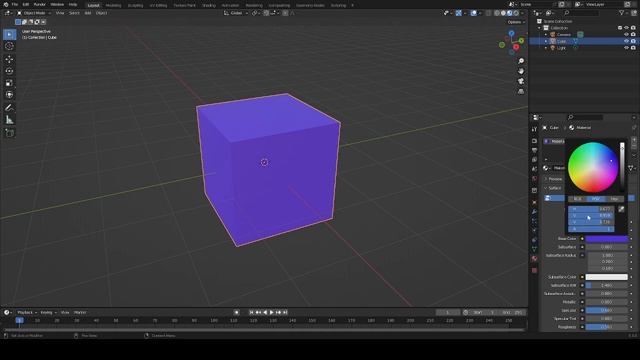This screenshot has height=360, width=640.
Task: Click Play animation button in timeline
Action: [271, 312]
